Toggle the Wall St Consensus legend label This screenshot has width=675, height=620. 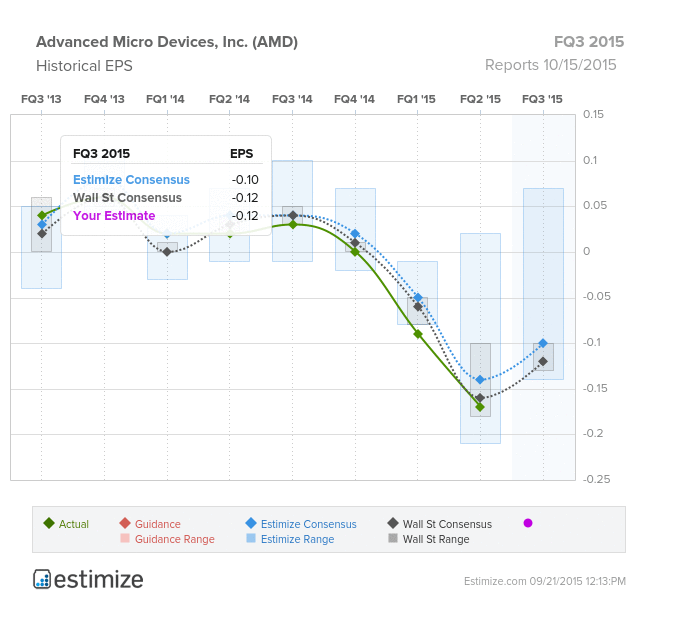[447, 524]
